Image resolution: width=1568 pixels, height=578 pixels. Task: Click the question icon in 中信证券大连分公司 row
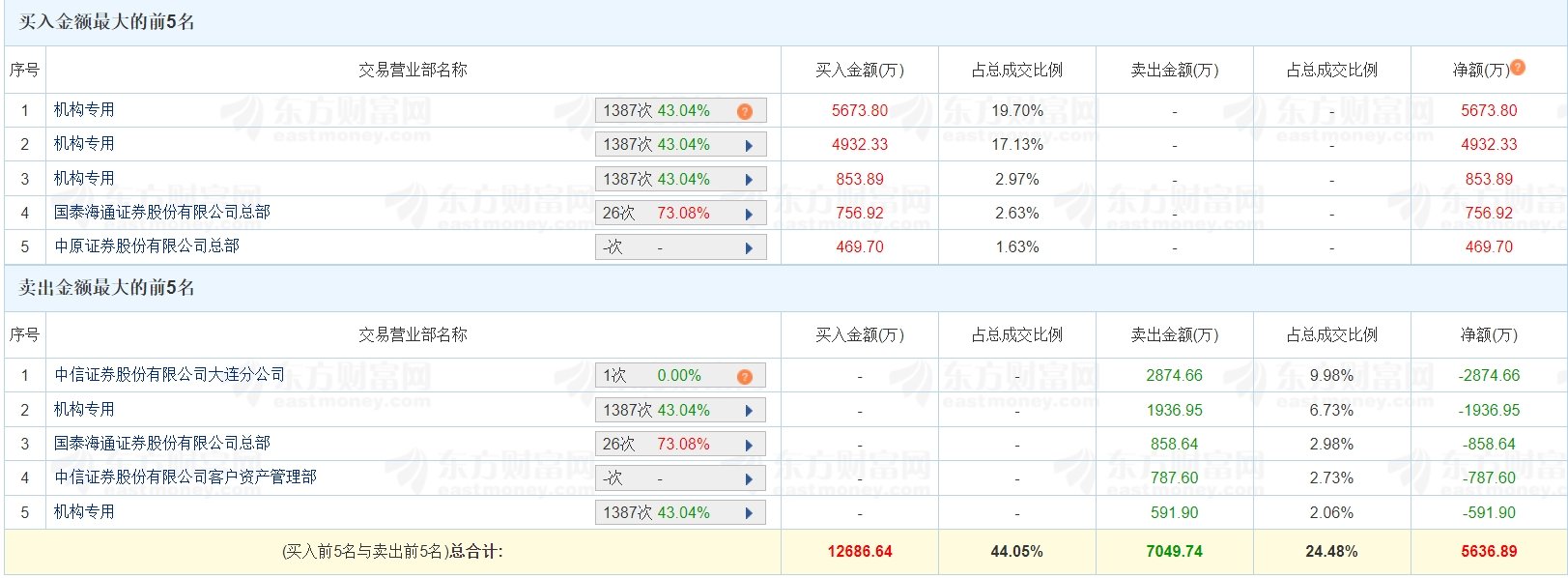point(745,376)
